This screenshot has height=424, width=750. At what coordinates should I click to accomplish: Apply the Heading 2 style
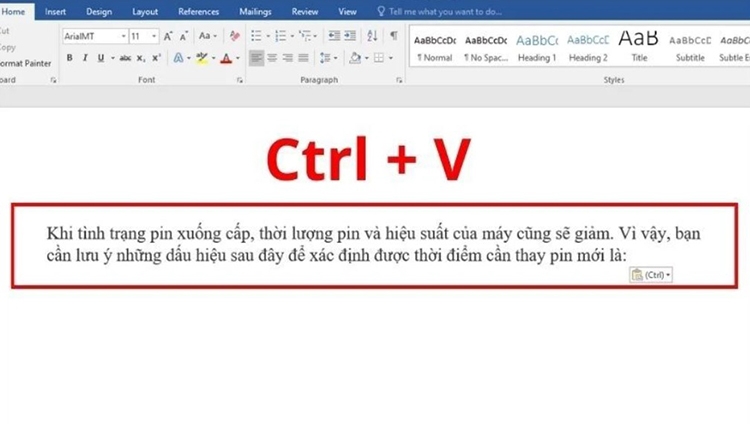click(x=588, y=47)
